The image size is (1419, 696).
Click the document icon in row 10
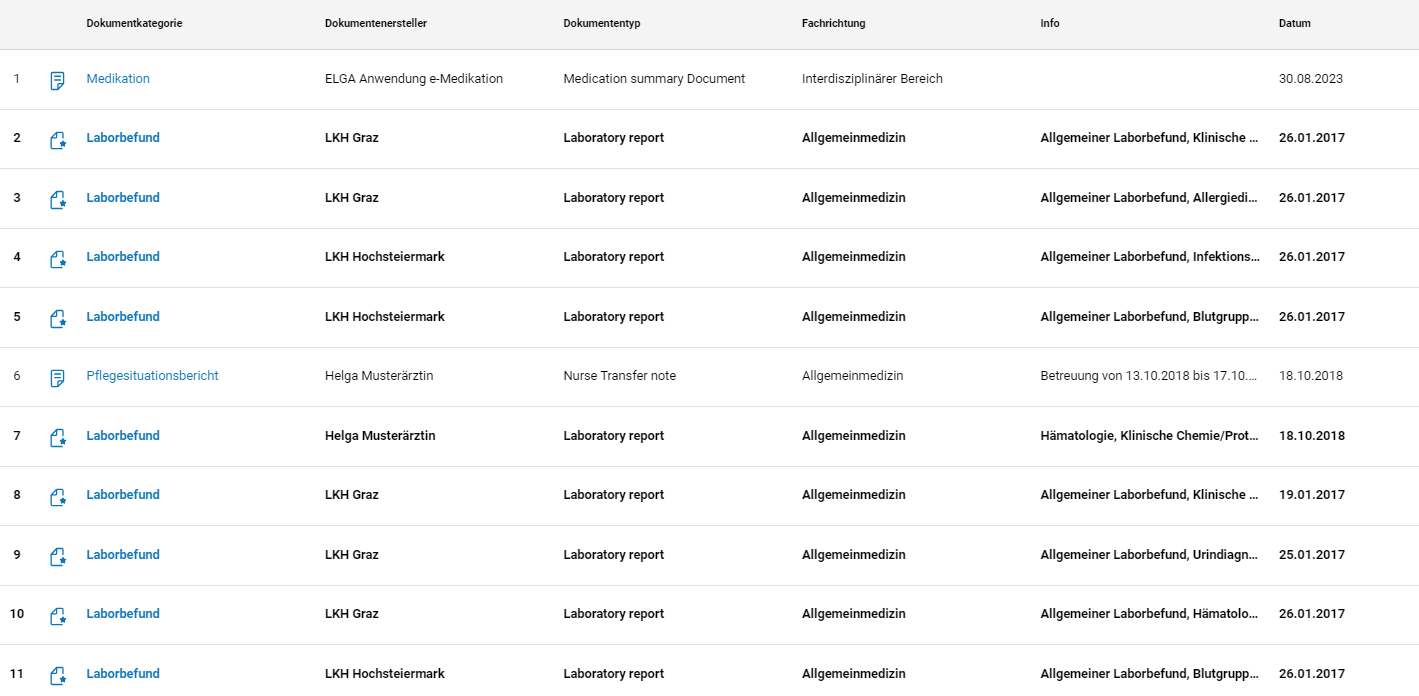(58, 616)
